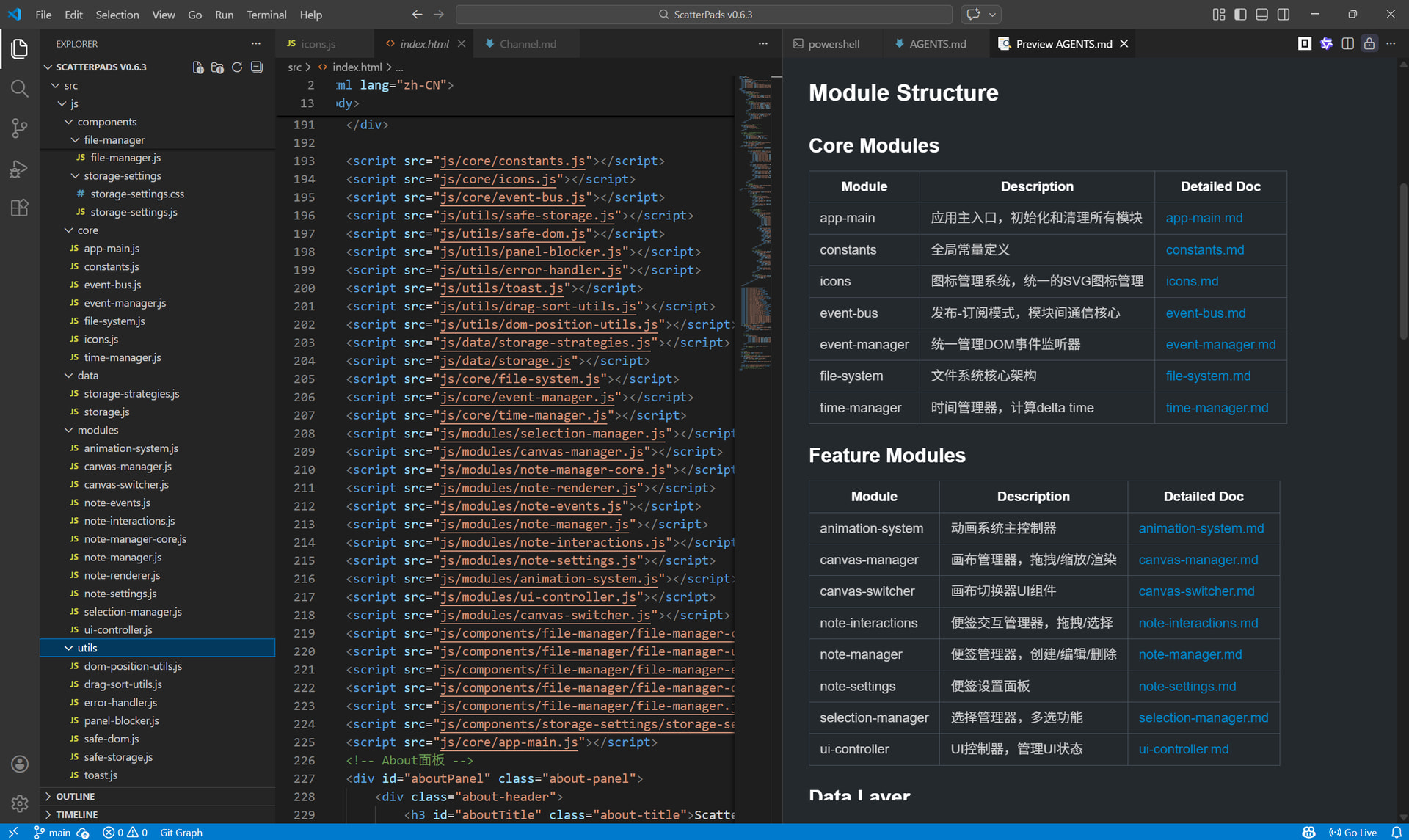Click Go Live in status bar
Image resolution: width=1409 pixels, height=840 pixels.
(x=1353, y=832)
